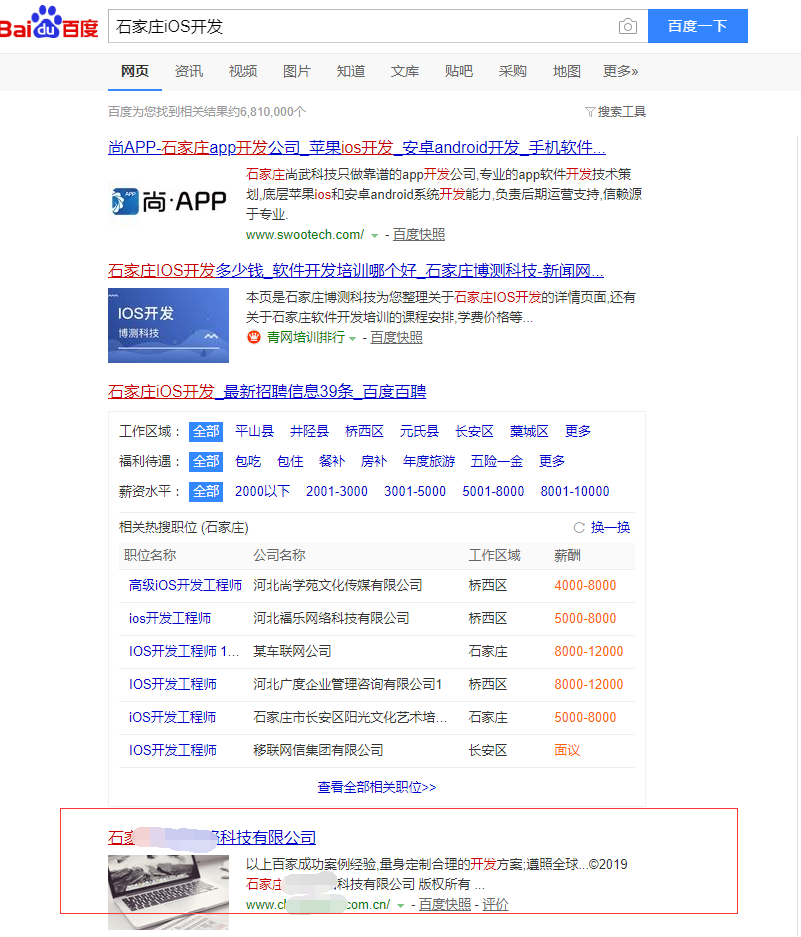Expand dropdown arrow beside 青网培训排行
801x937 pixels.
(x=353, y=339)
